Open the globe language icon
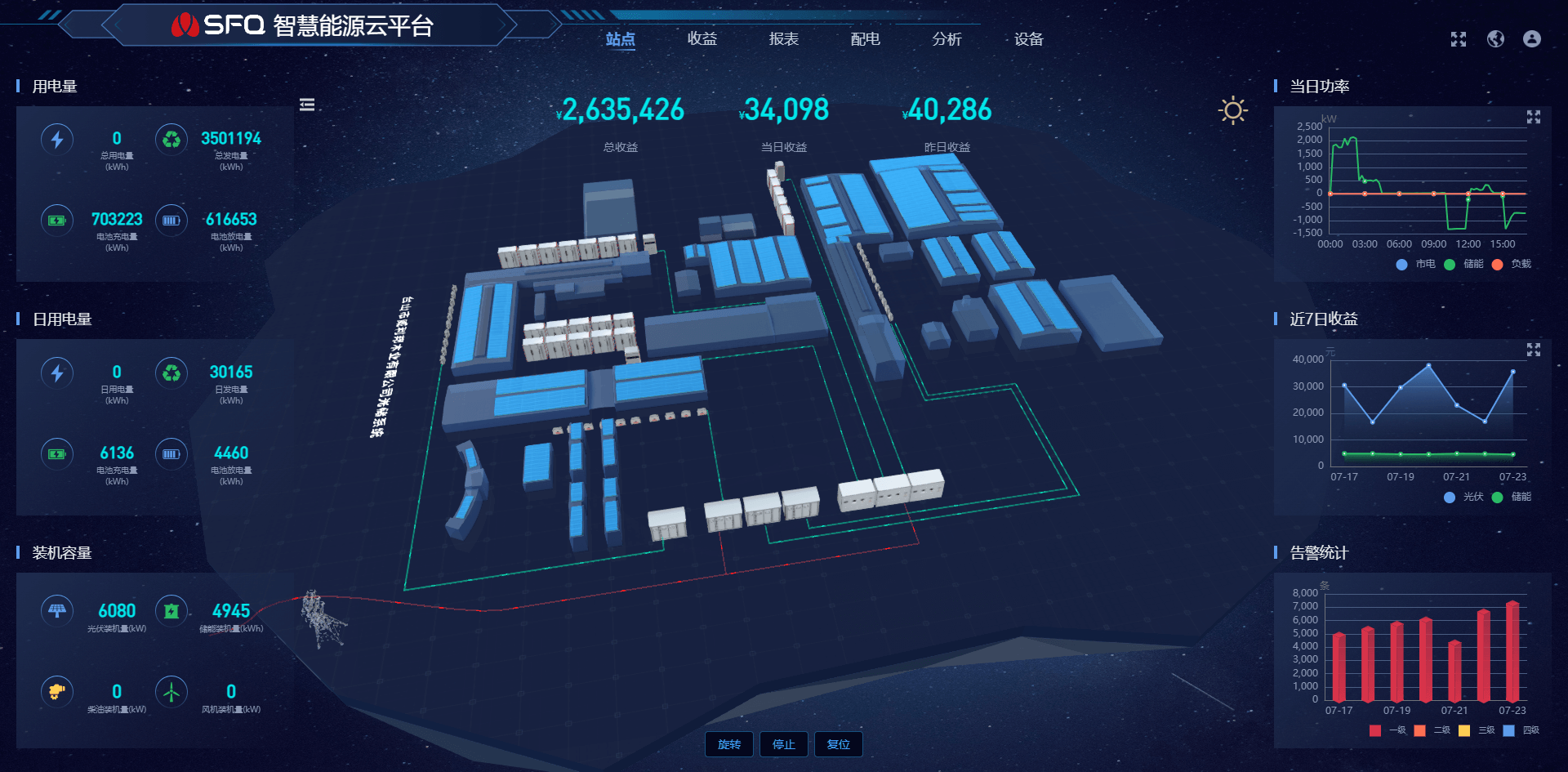This screenshot has width=1568, height=772. pos(1495,38)
